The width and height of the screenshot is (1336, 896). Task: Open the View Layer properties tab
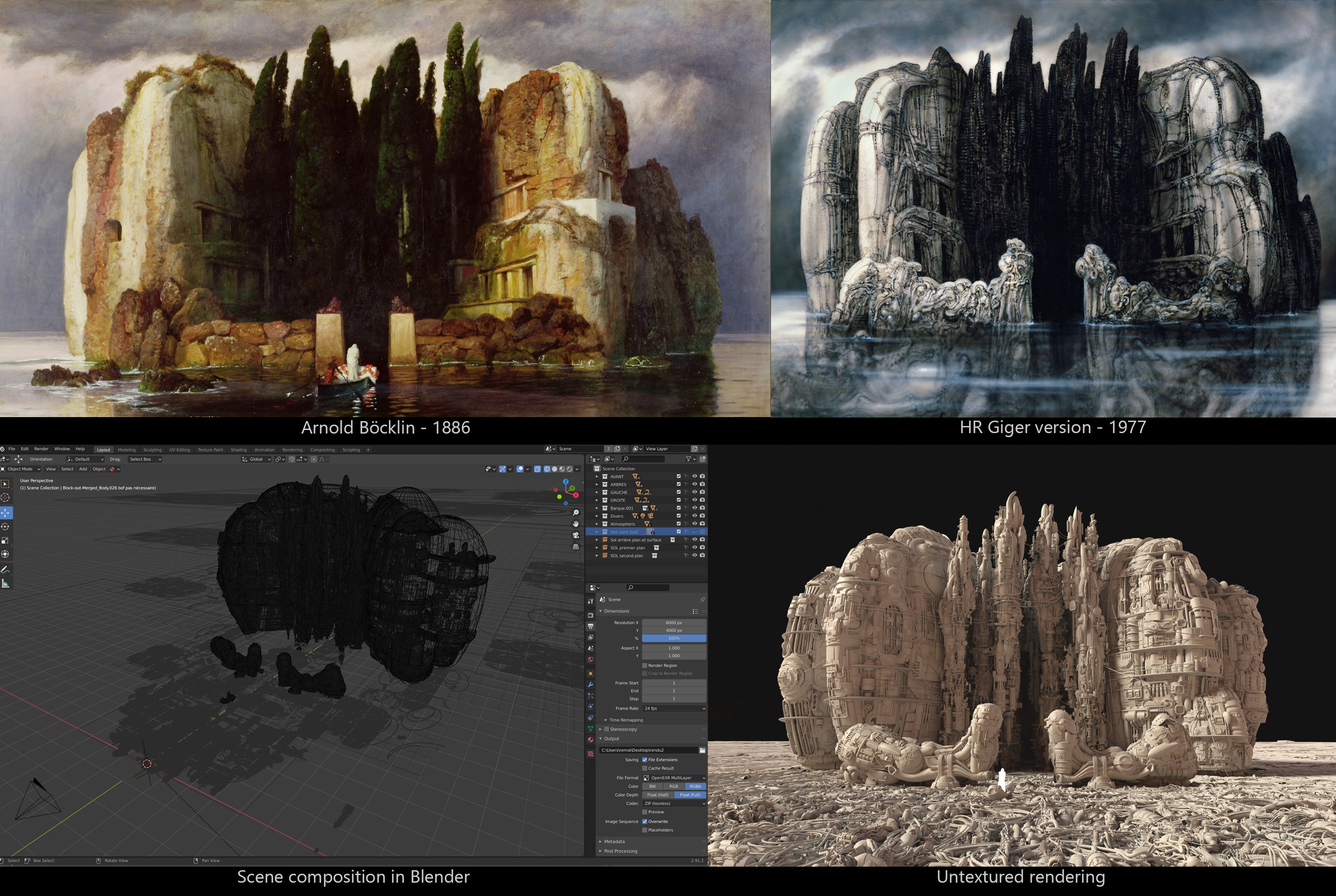click(x=591, y=637)
